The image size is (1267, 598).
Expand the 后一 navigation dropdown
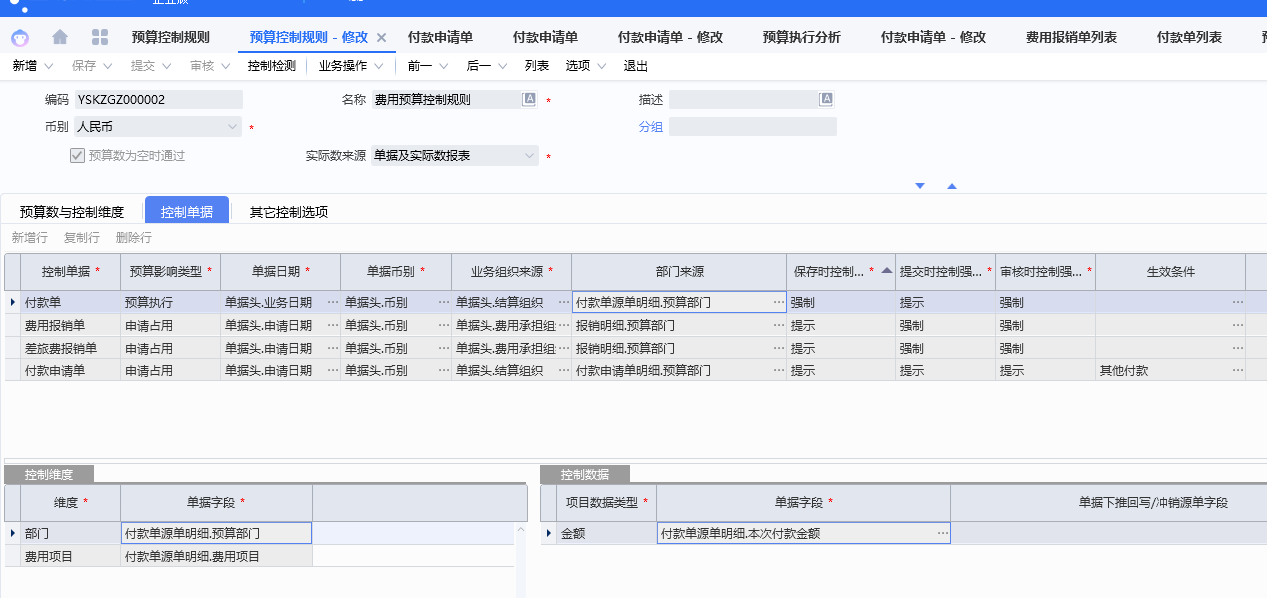click(x=501, y=66)
